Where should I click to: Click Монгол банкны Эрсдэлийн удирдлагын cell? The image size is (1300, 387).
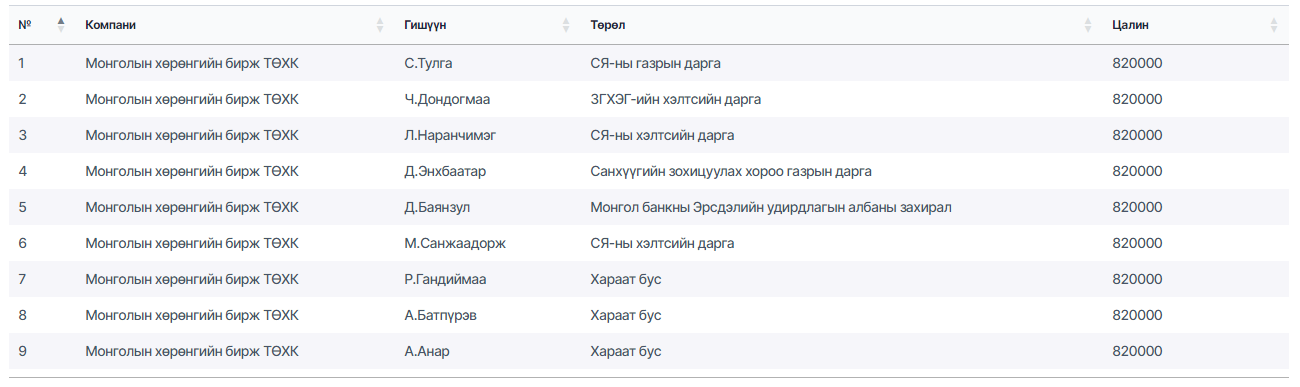[771, 207]
